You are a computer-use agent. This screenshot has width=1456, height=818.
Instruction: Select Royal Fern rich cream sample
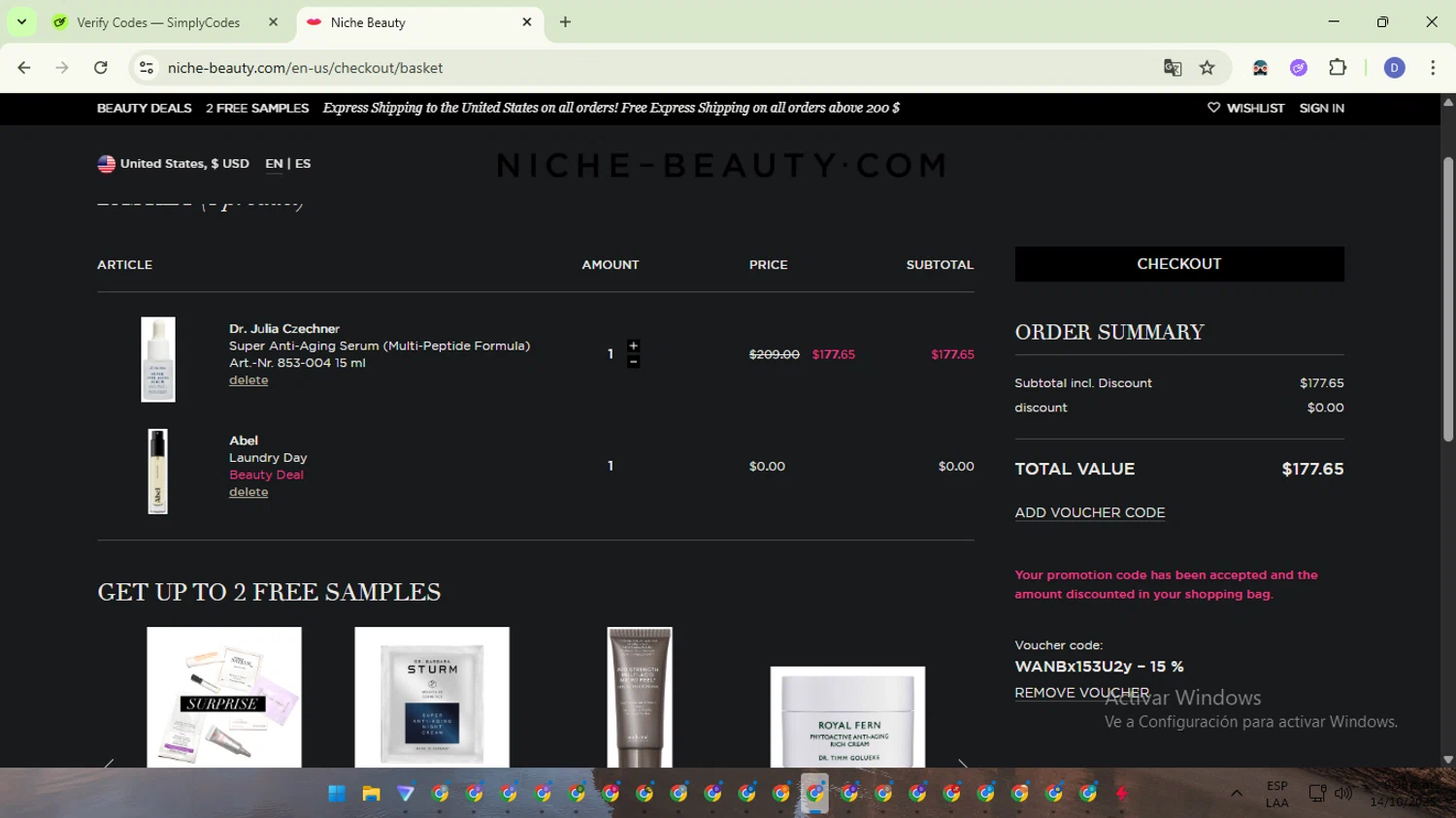pyautogui.click(x=847, y=716)
